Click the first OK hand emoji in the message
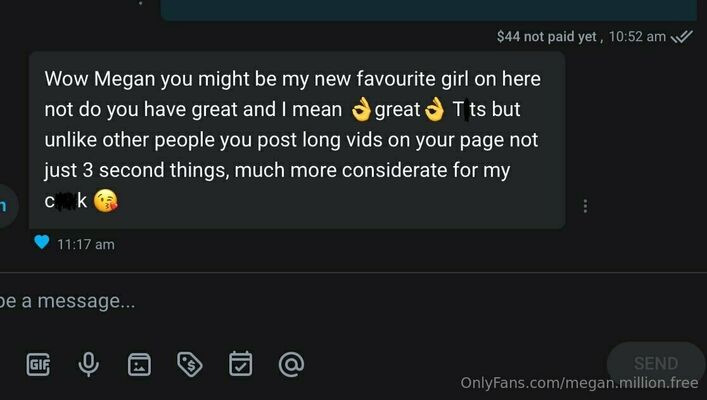The width and height of the screenshot is (707, 400). (361, 110)
